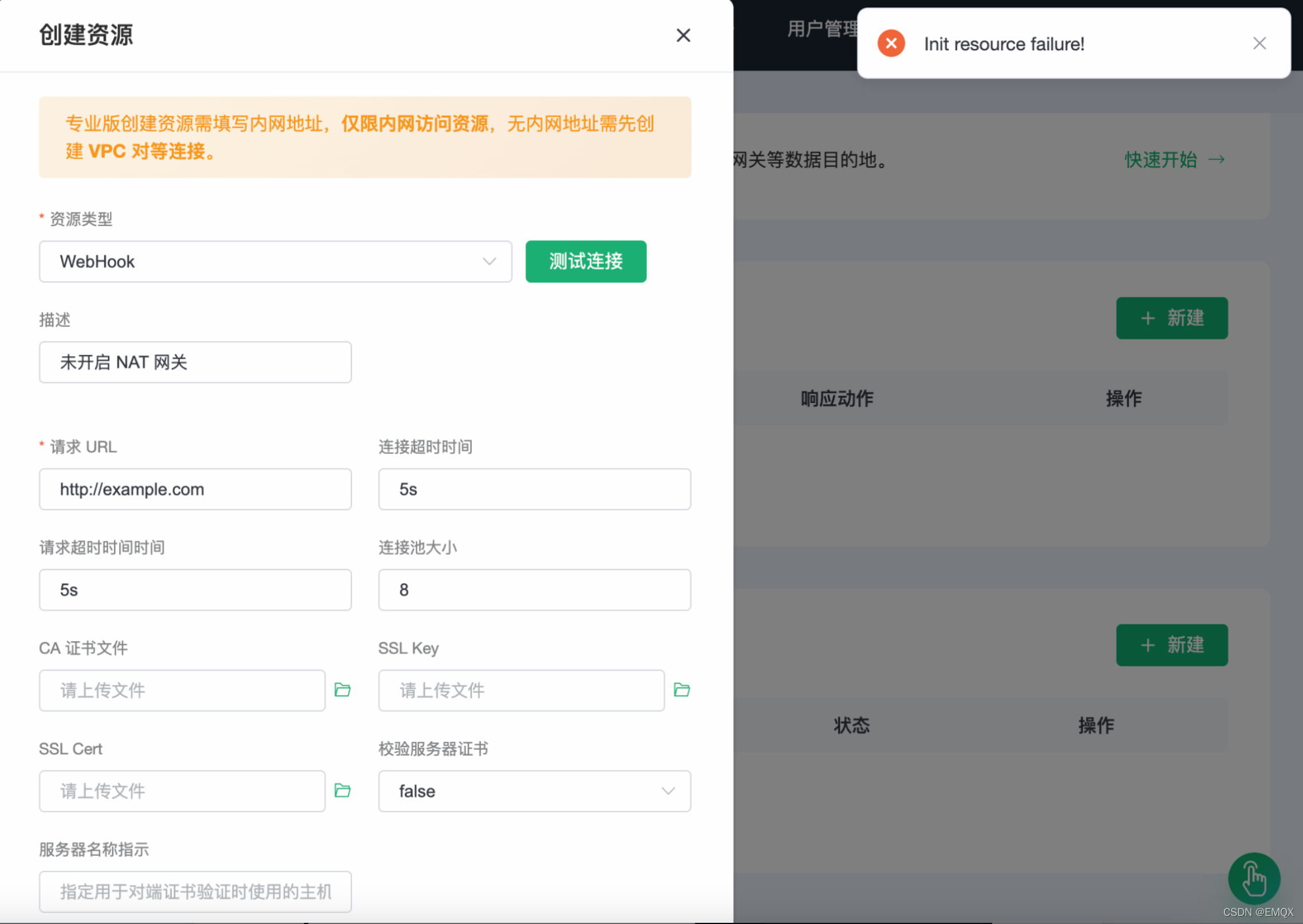Edit the 描述 field showing 未开启 NAT 网关
Image resolution: width=1303 pixels, height=924 pixels.
[195, 362]
